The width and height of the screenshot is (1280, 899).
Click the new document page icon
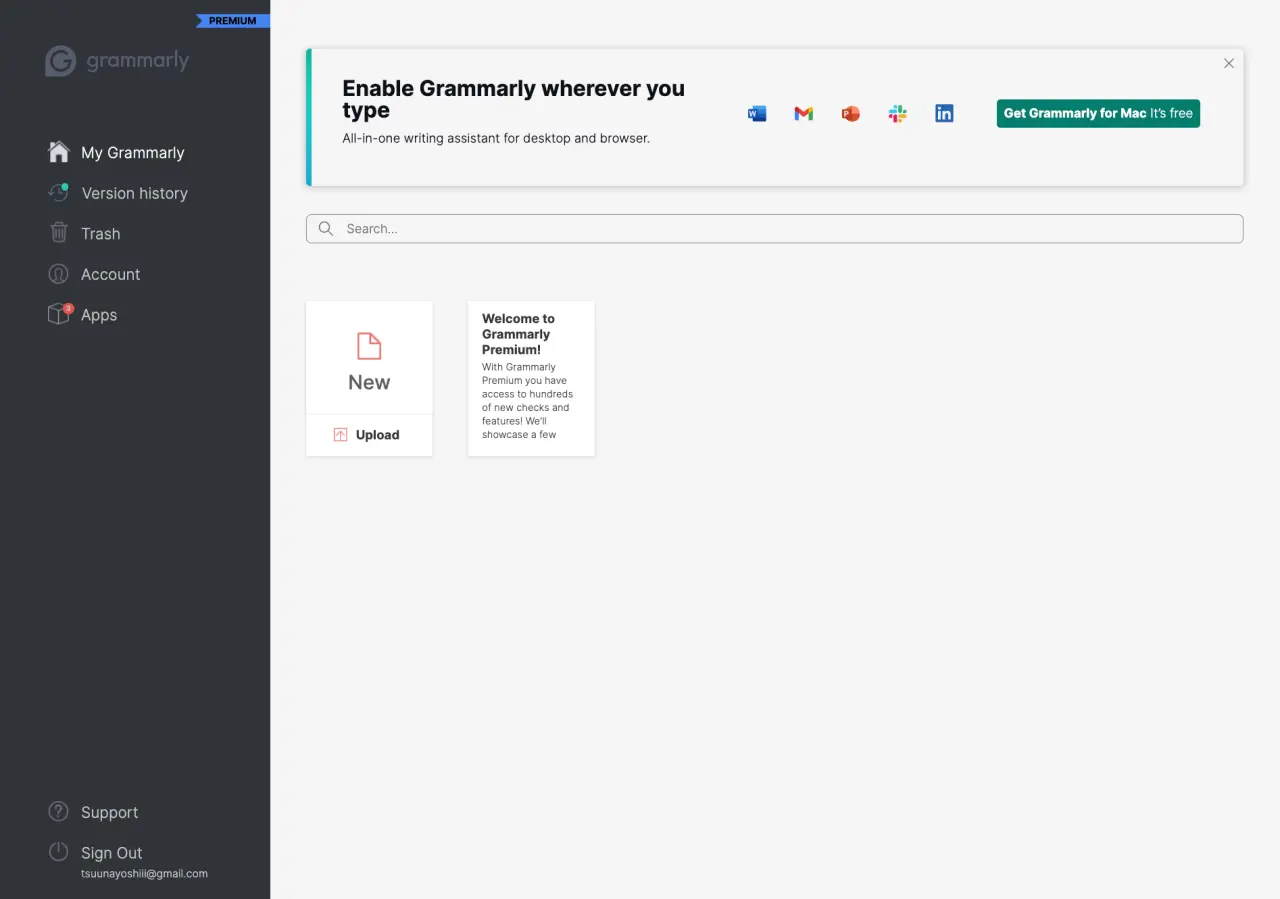click(x=369, y=346)
